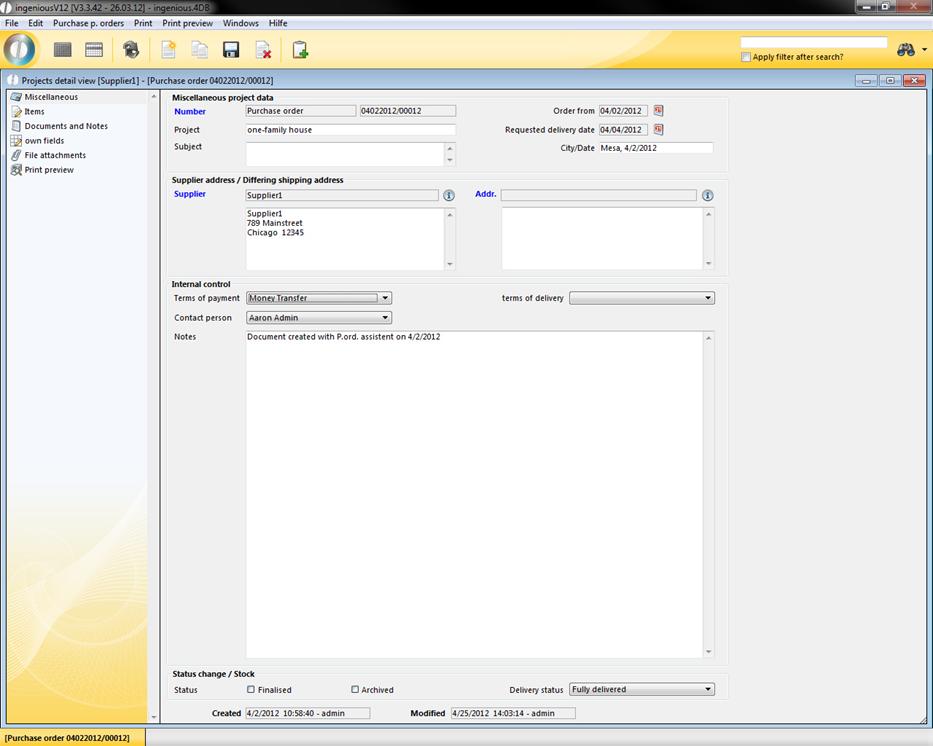Select Documents and Notes in sidebar
The image size is (933, 746).
[66, 126]
